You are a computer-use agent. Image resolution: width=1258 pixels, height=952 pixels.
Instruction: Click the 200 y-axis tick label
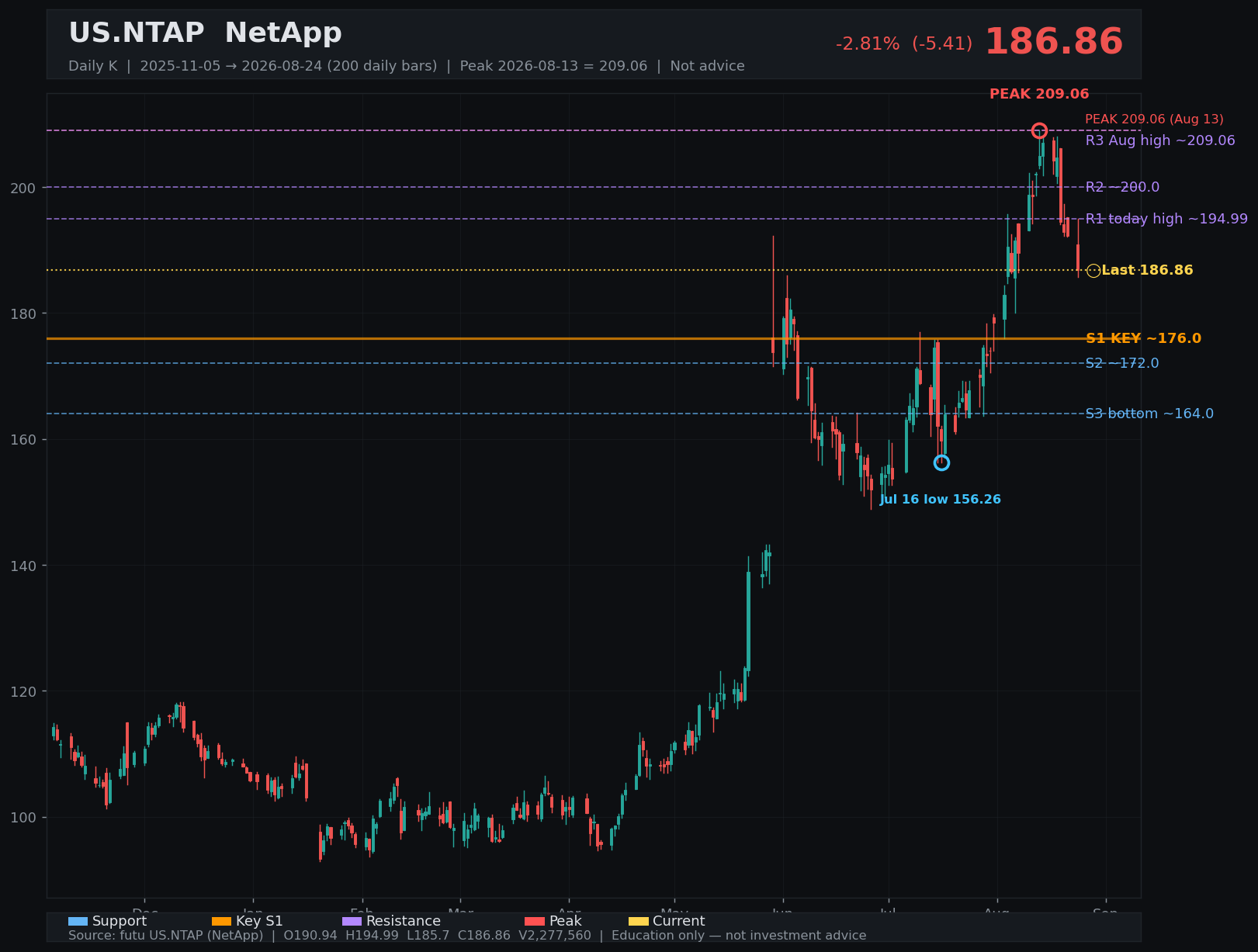point(24,188)
